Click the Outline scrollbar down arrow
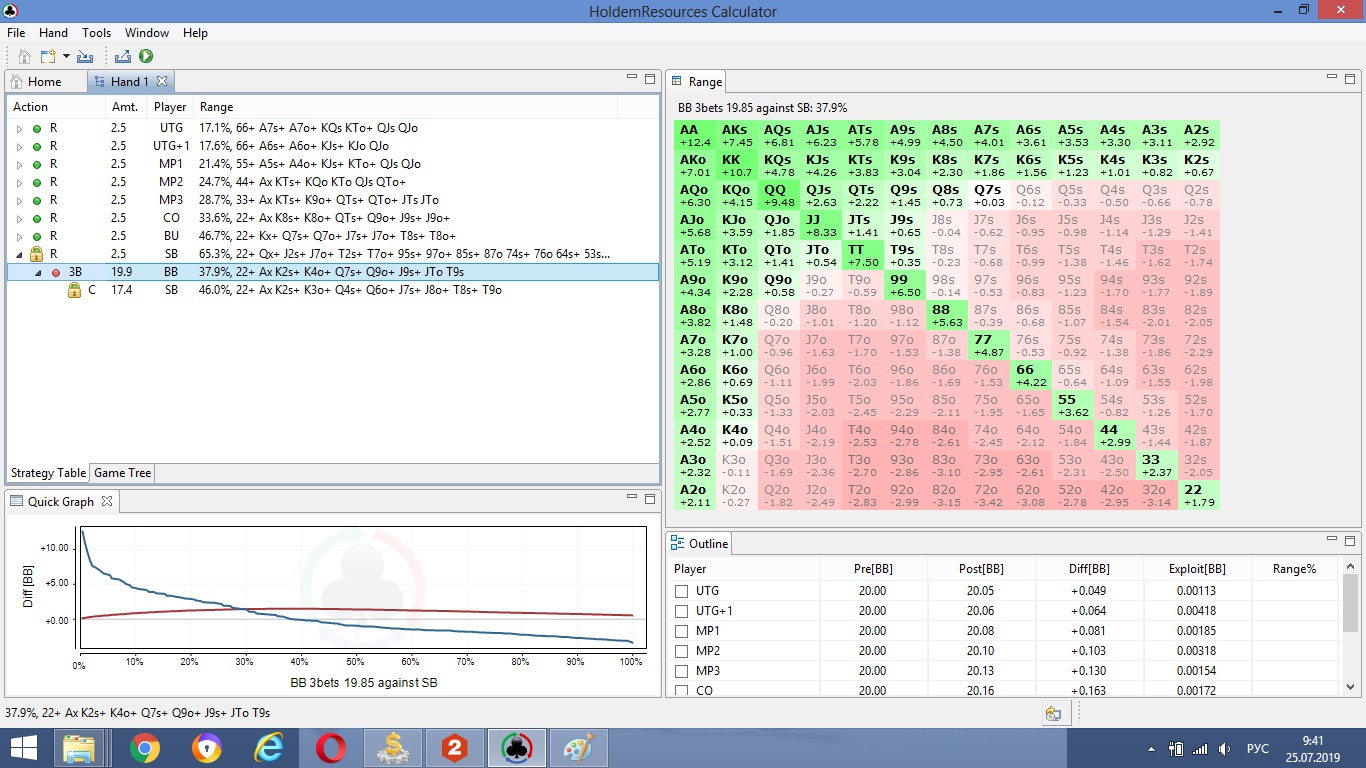Image resolution: width=1366 pixels, height=768 pixels. click(1350, 687)
